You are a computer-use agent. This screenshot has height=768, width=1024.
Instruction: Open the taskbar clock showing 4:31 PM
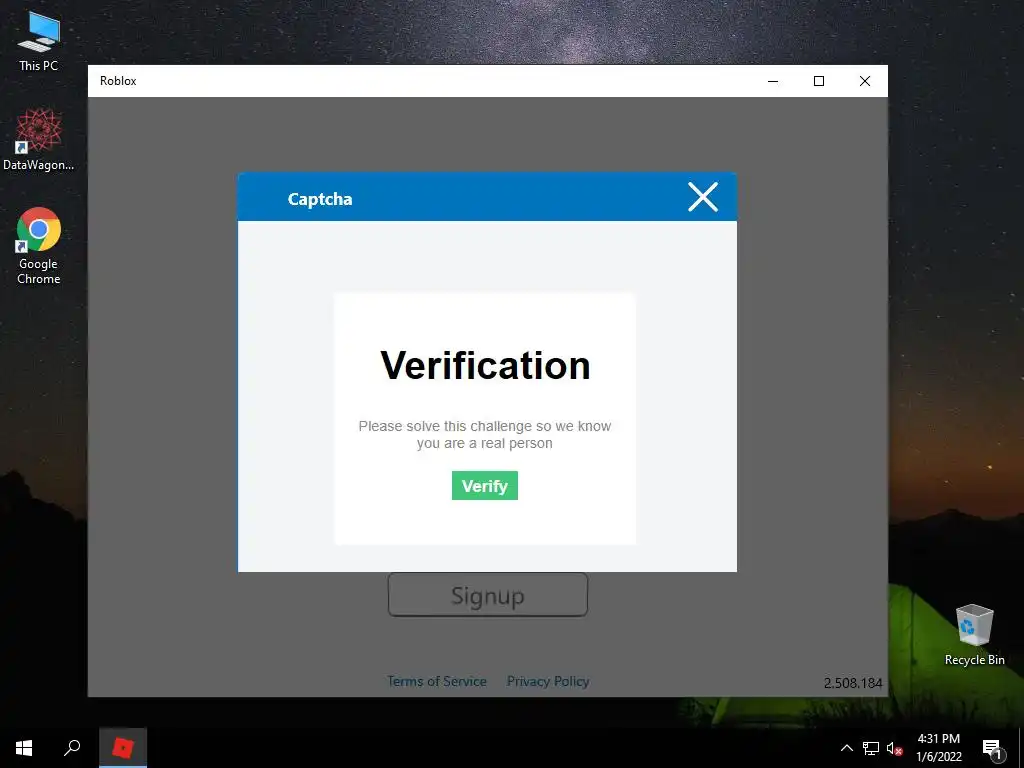pyautogui.click(x=938, y=748)
